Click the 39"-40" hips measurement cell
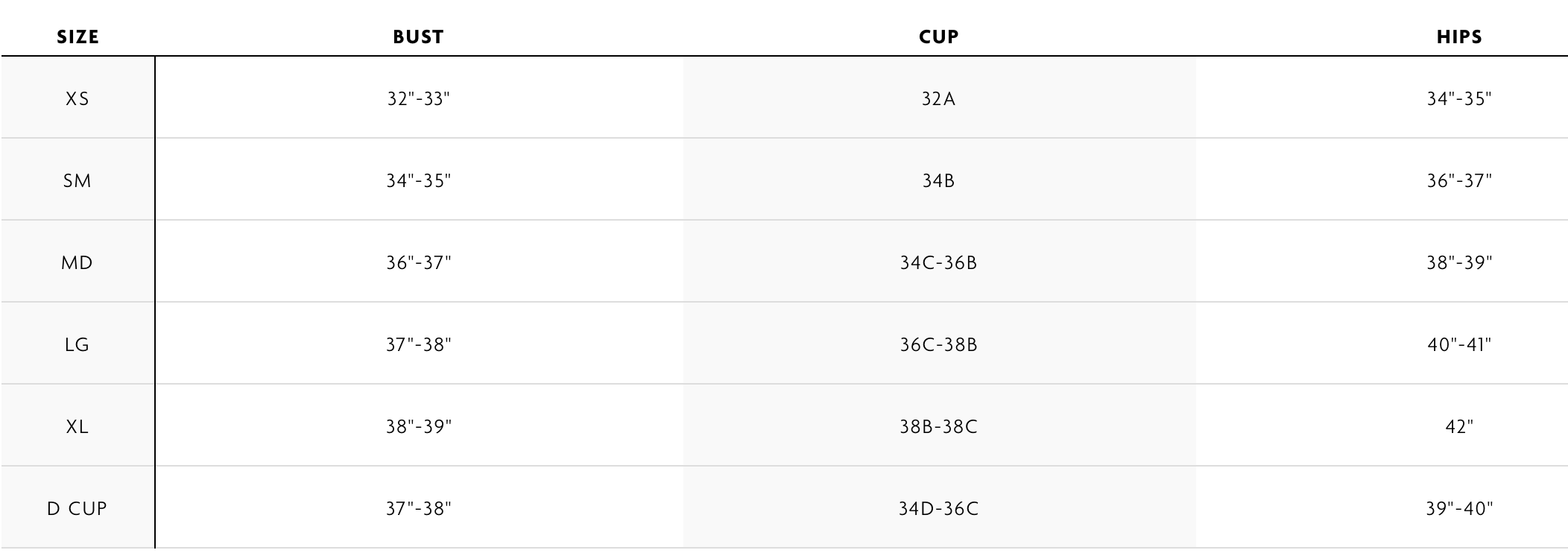 (1458, 509)
